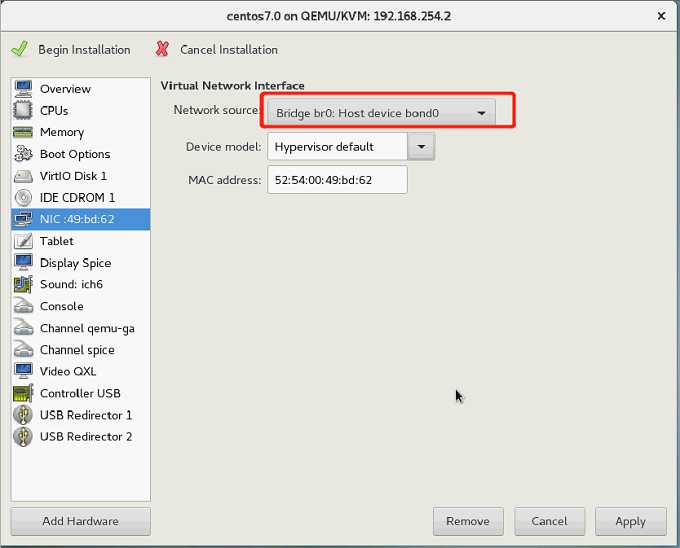680x548 pixels.
Task: Click Begin Installation label
Action: 84,50
